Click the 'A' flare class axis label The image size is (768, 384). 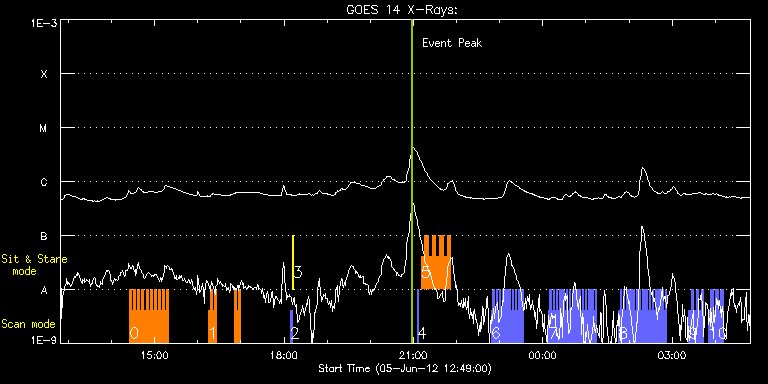pyautogui.click(x=44, y=290)
